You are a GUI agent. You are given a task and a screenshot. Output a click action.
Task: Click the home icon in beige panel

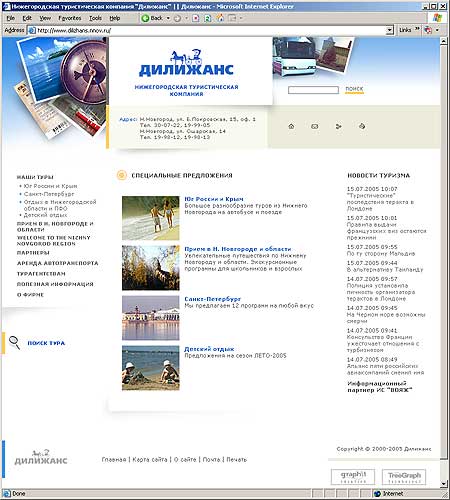pos(291,126)
